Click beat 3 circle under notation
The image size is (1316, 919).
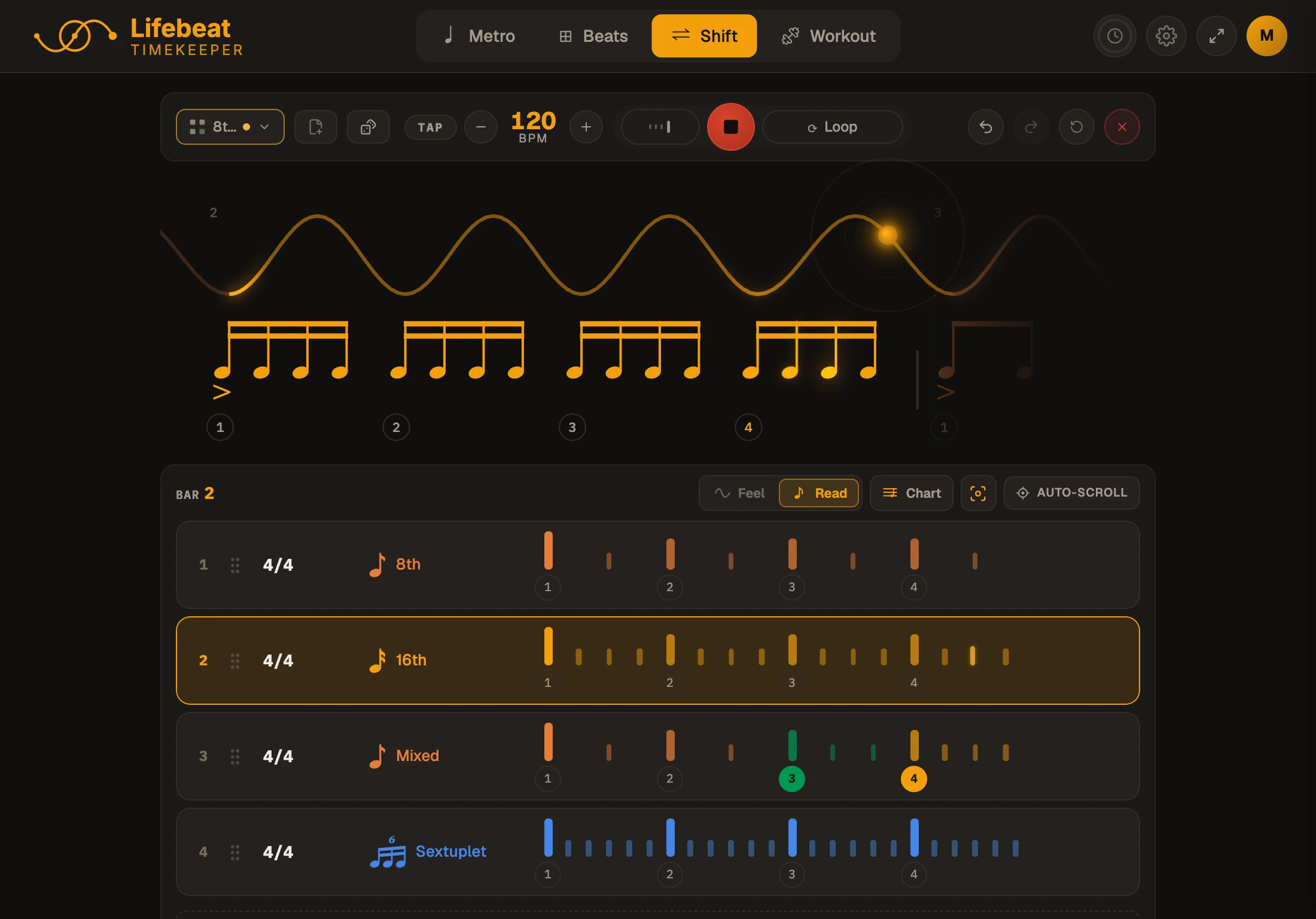pyautogui.click(x=572, y=427)
